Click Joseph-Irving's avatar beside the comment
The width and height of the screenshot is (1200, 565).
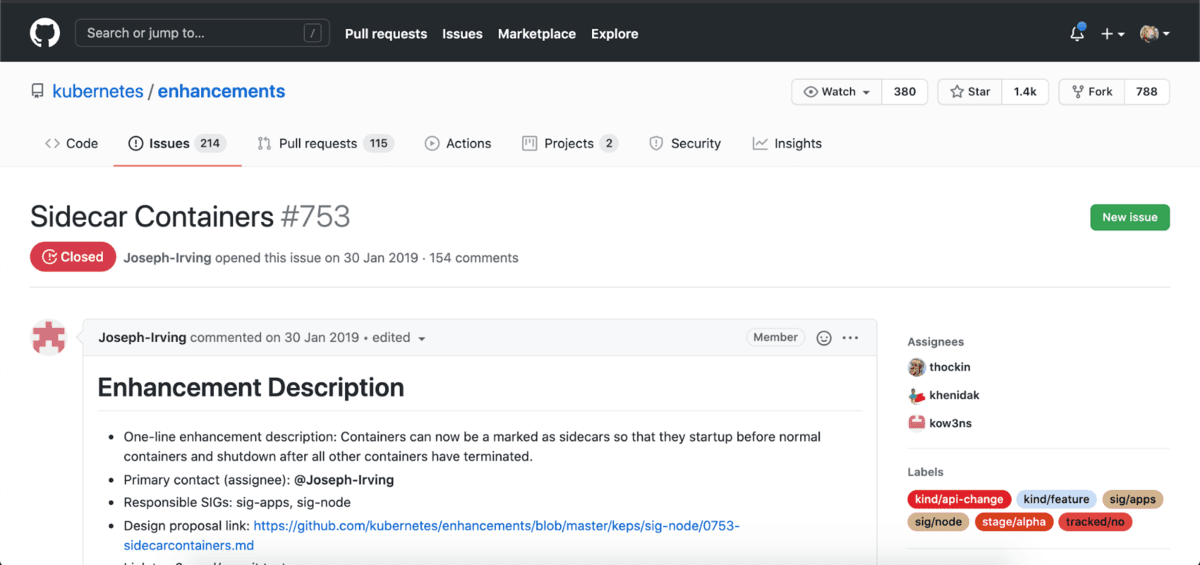tap(50, 338)
